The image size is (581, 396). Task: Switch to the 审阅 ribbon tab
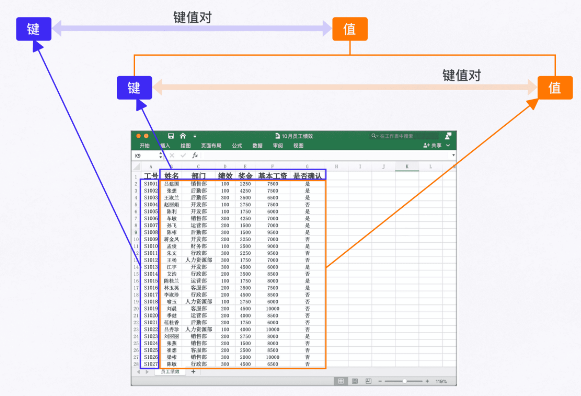pos(278,146)
